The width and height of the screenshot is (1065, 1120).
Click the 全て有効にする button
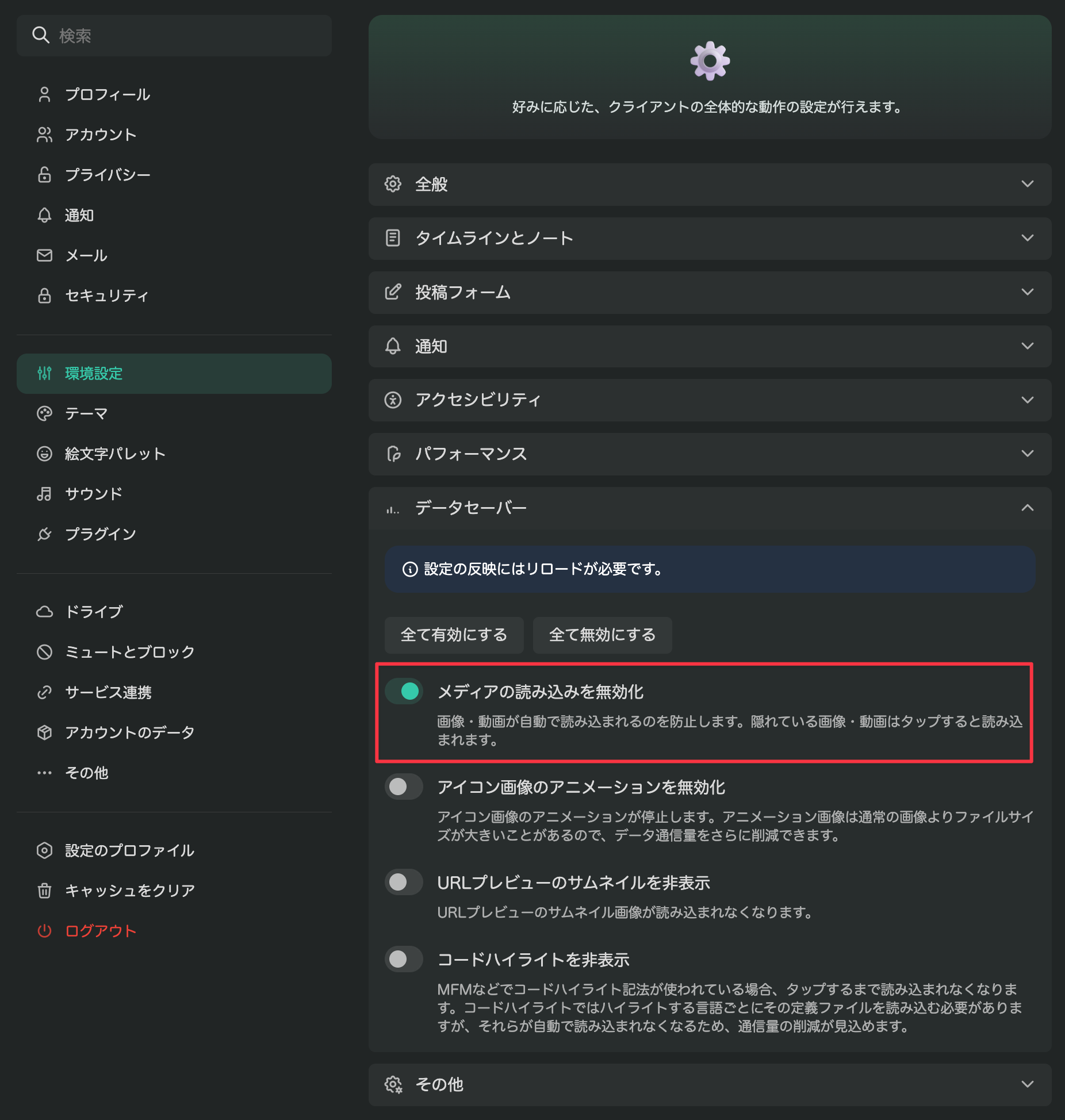(x=454, y=635)
